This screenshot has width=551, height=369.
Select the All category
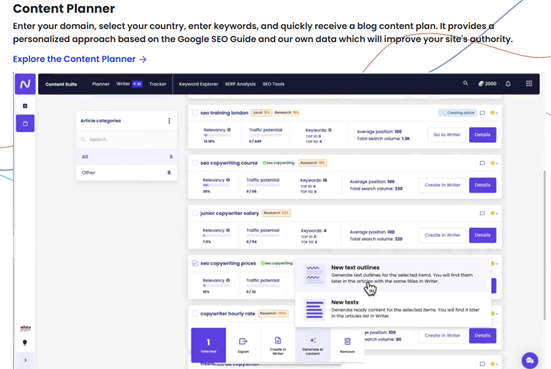point(127,157)
